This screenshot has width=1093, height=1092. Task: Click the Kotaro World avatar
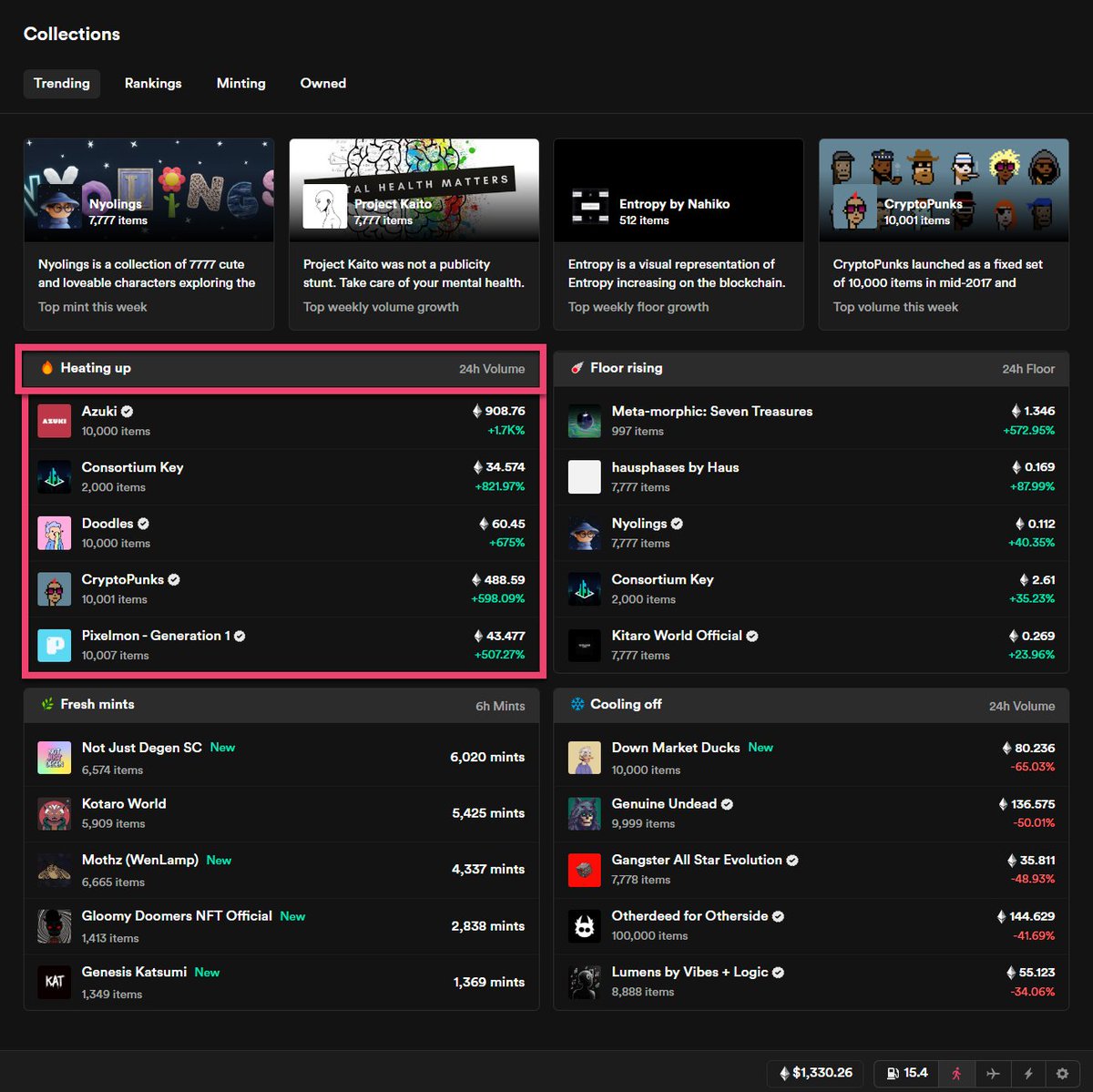pos(55,813)
